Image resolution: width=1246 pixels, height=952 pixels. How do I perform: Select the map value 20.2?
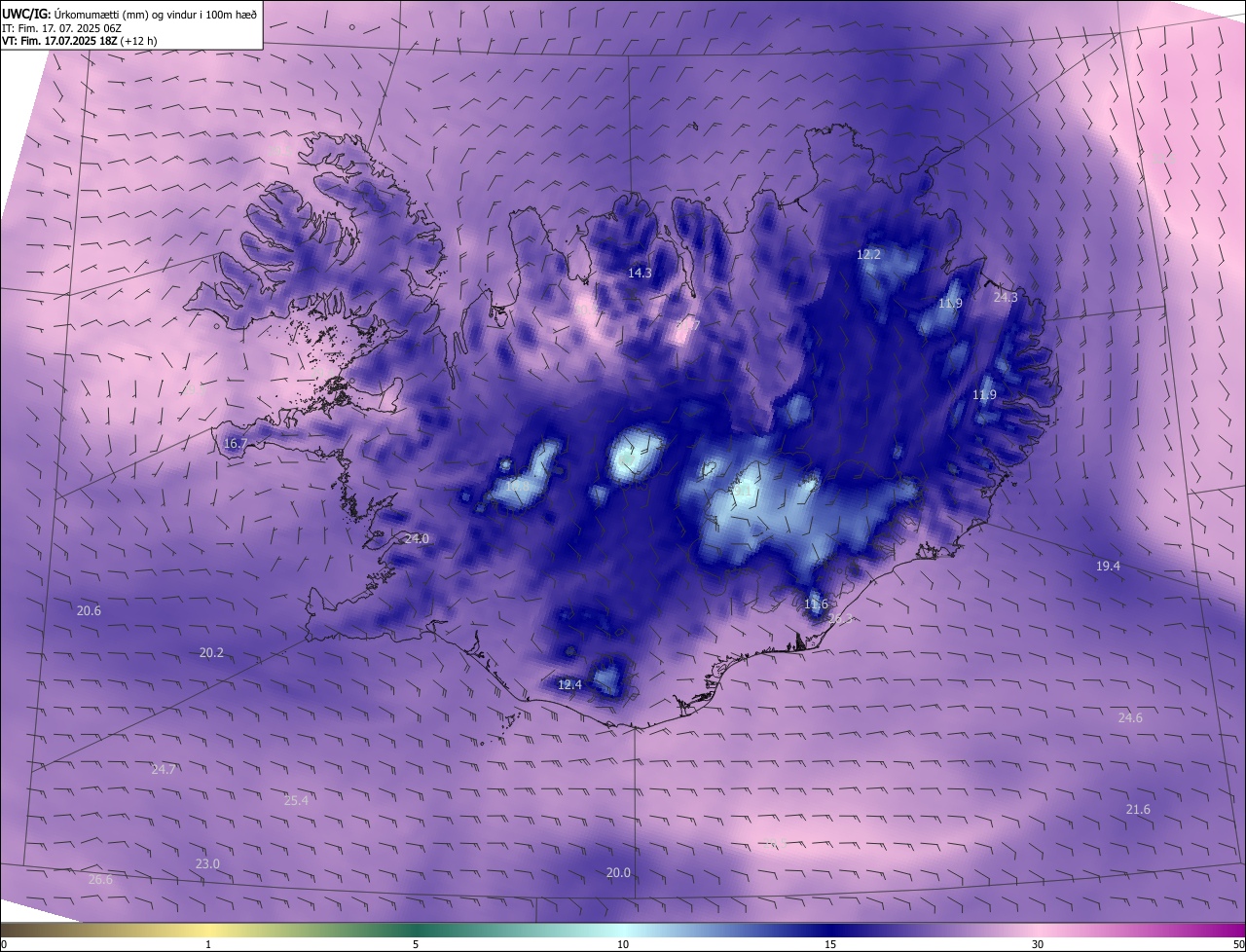(x=211, y=653)
